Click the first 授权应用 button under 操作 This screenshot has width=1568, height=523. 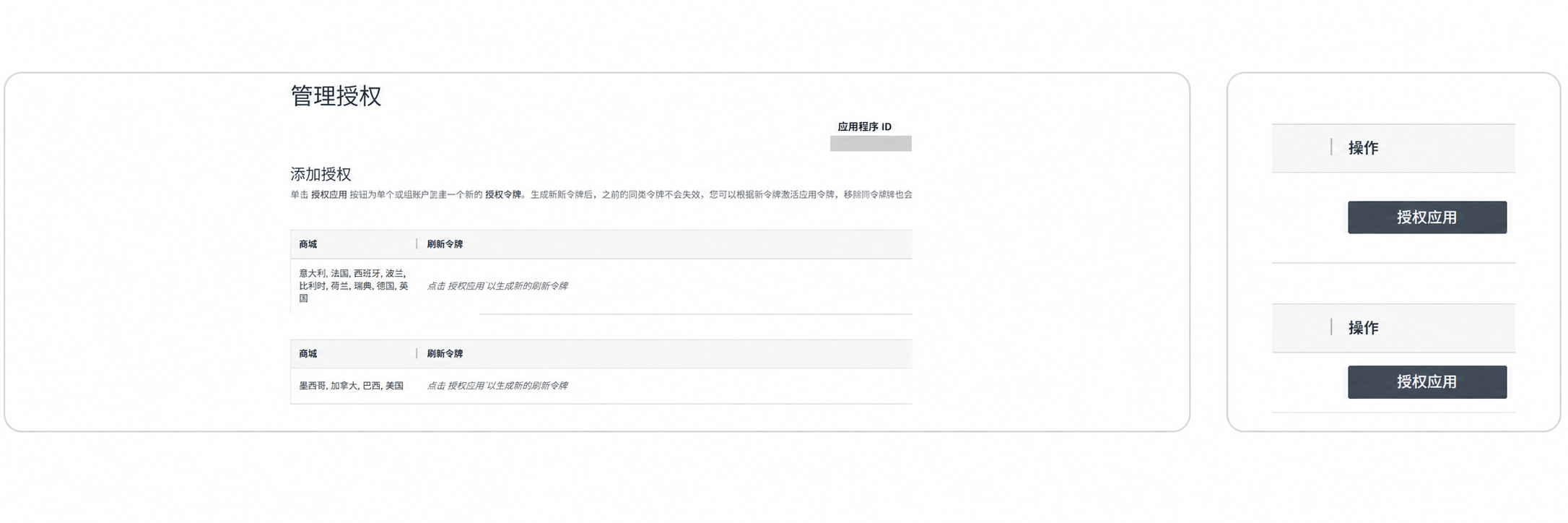pos(1427,217)
